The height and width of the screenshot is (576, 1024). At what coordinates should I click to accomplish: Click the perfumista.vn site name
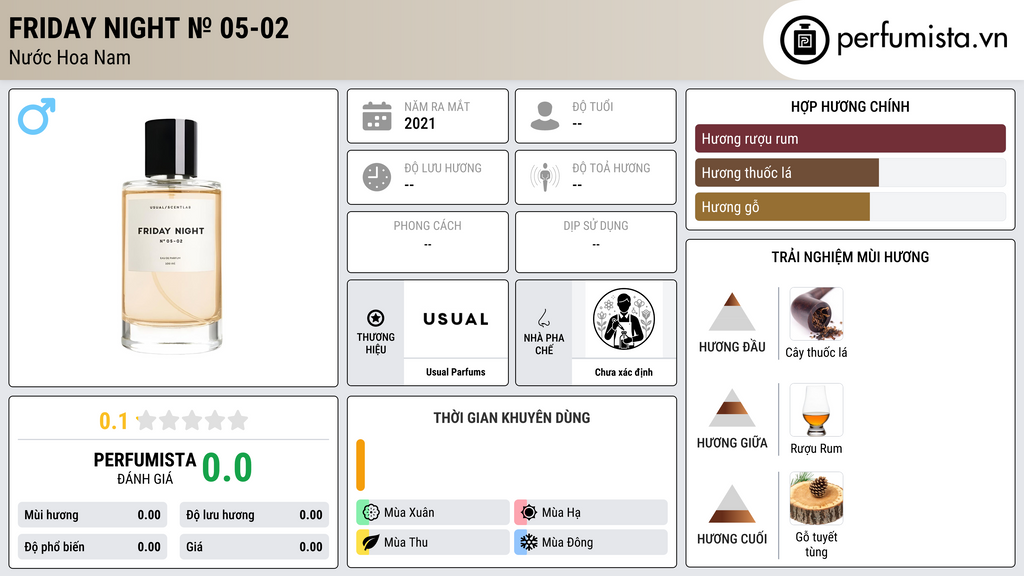922,38
